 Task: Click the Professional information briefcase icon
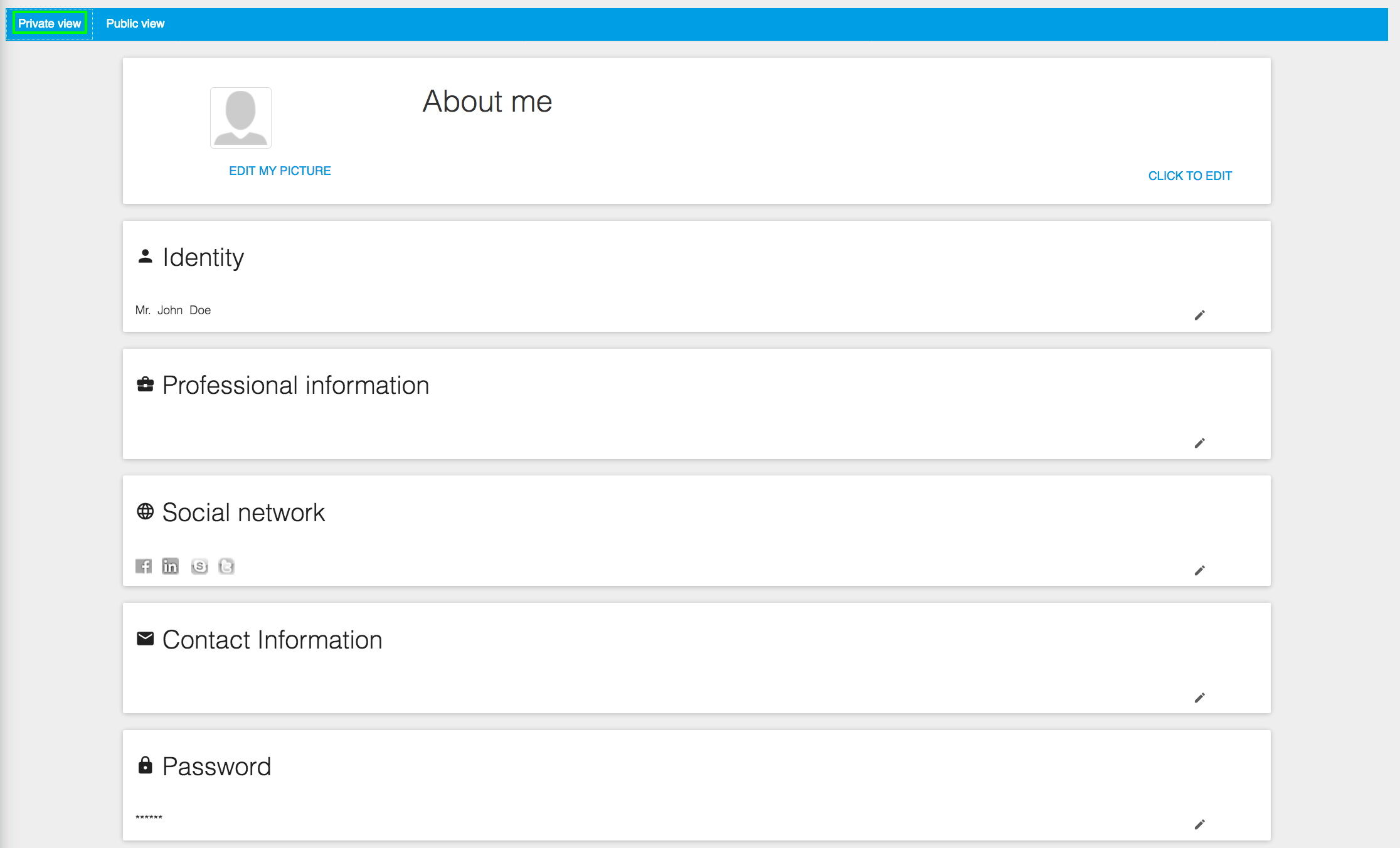coord(145,384)
